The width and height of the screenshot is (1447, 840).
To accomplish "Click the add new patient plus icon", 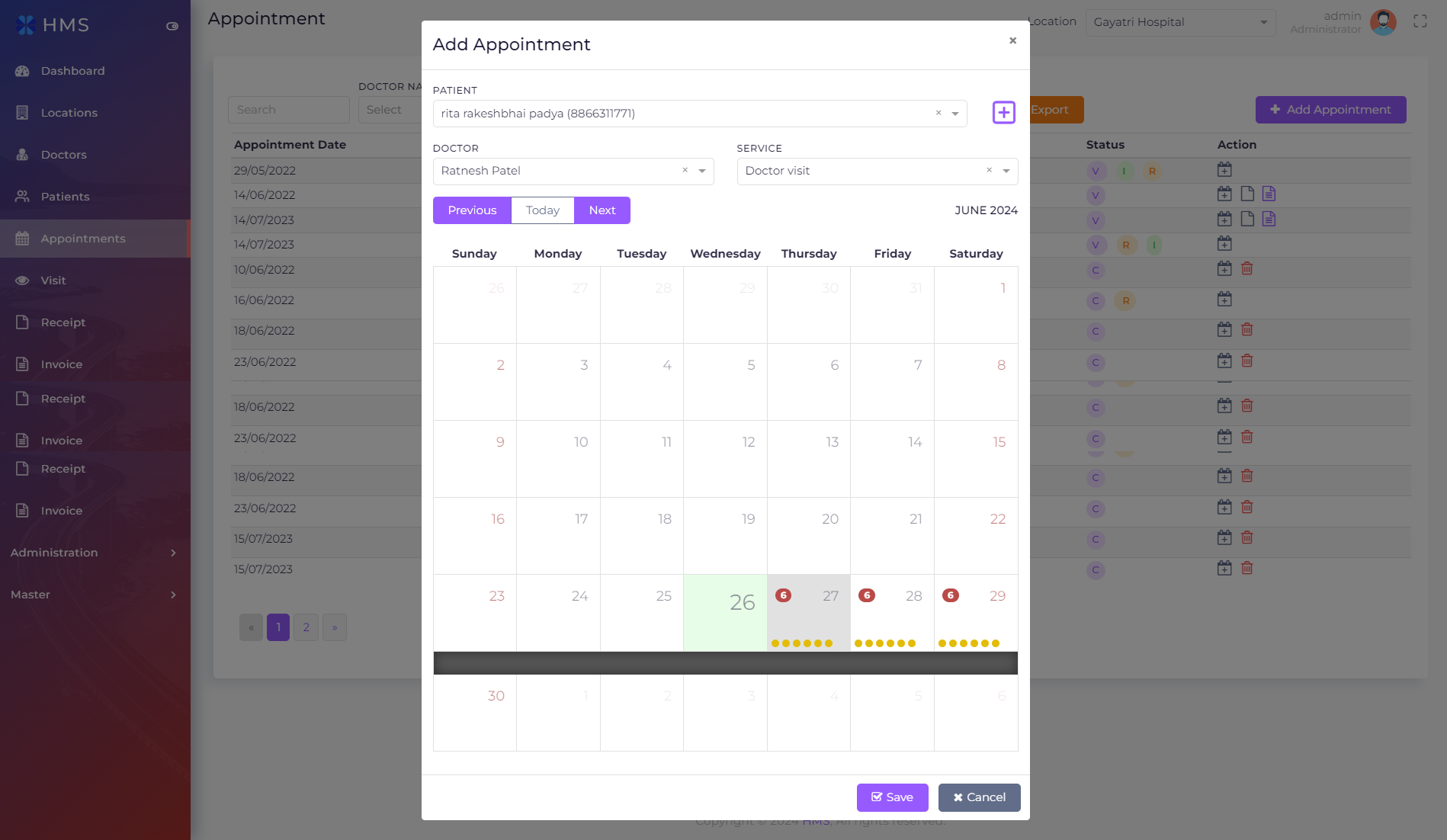I will 1003,113.
